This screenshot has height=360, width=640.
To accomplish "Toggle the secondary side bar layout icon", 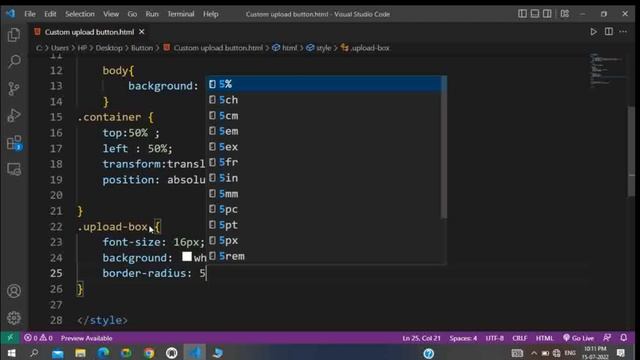I will [547, 14].
